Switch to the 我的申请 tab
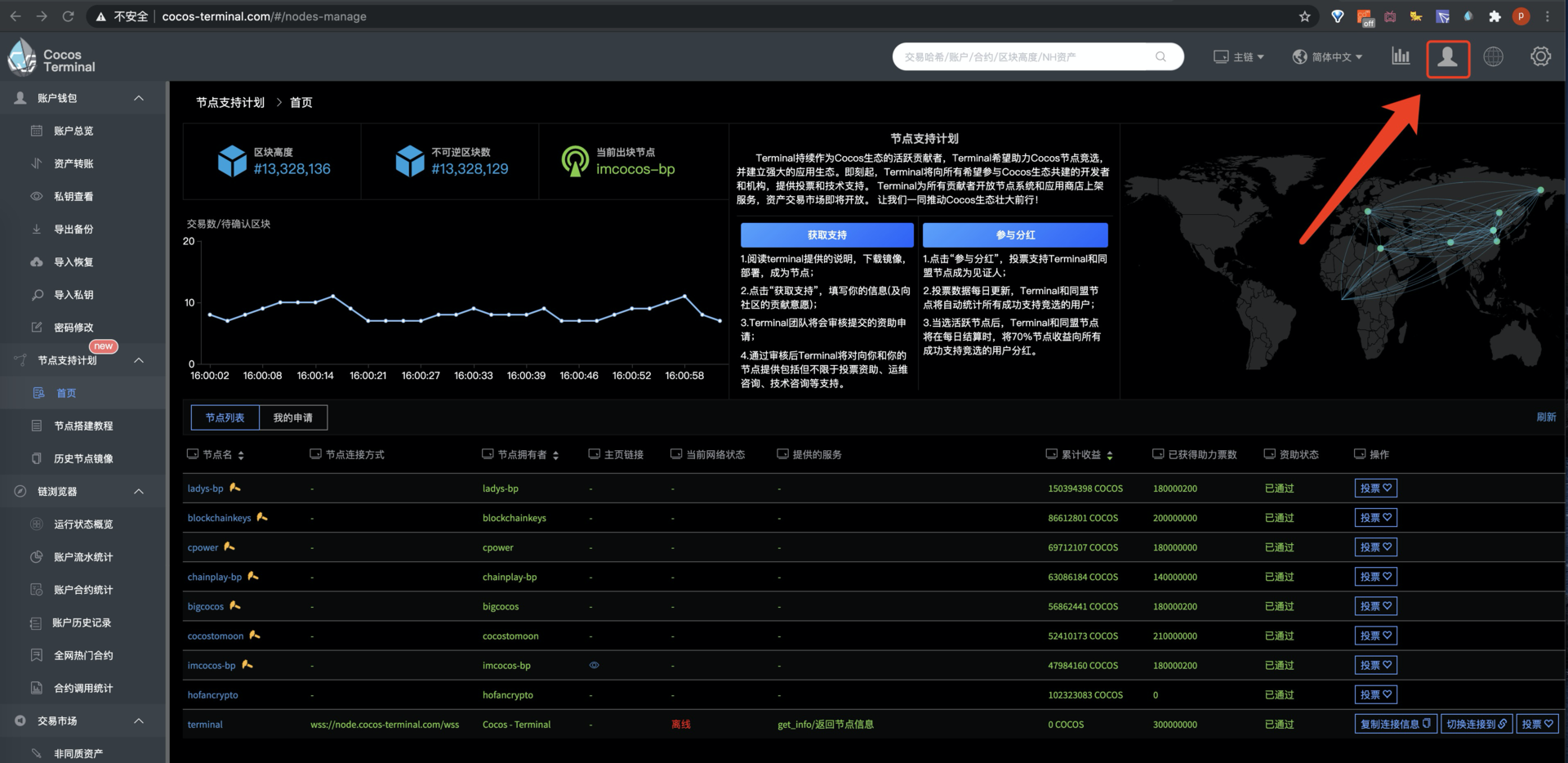 click(x=293, y=417)
